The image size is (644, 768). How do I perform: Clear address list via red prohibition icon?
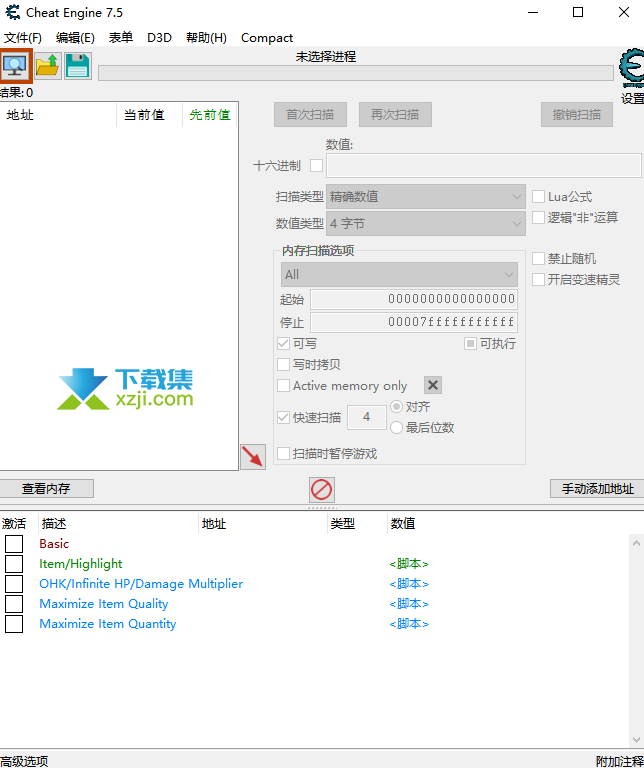pos(322,489)
